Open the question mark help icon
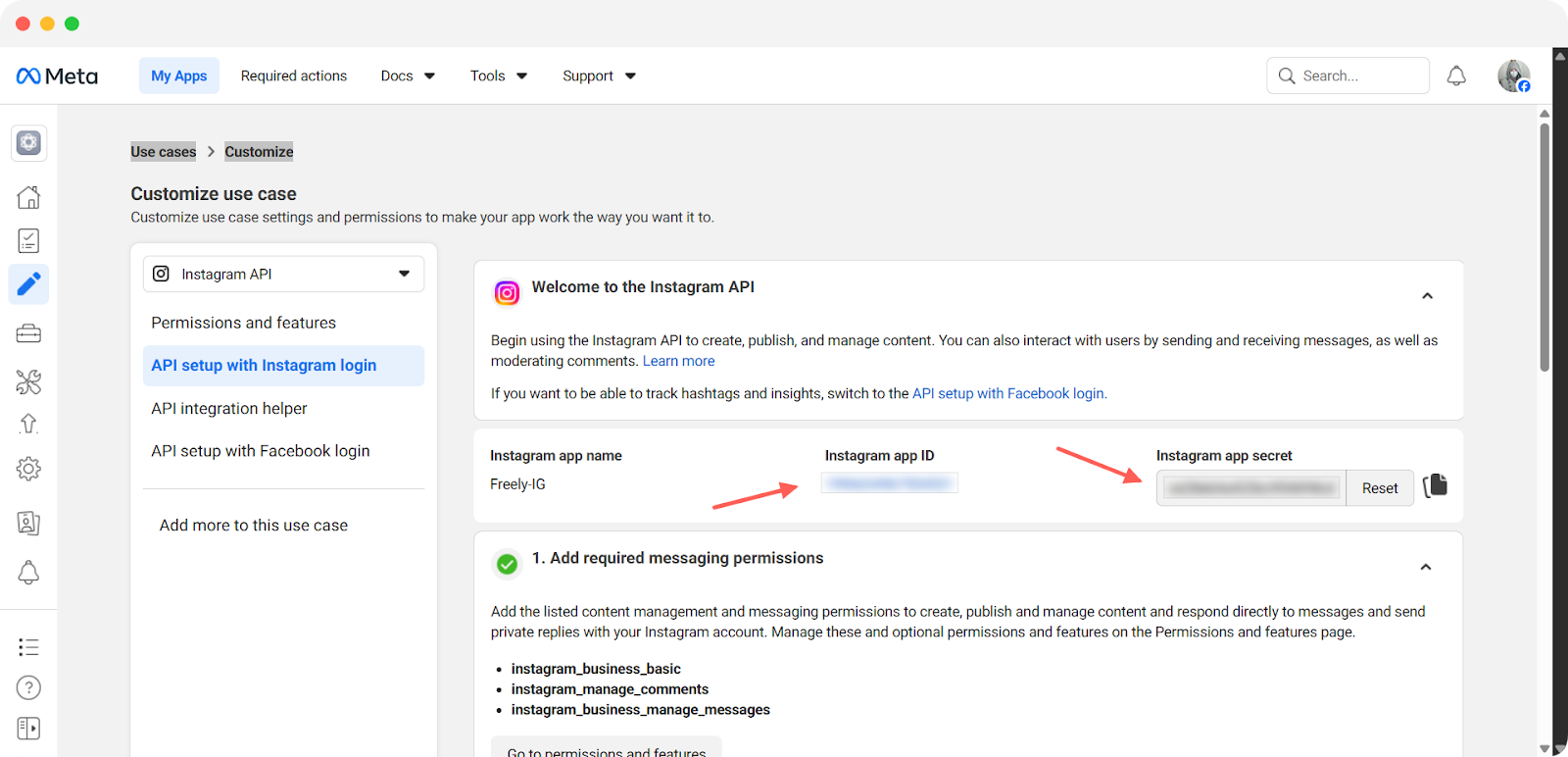The width and height of the screenshot is (1568, 757). click(28, 687)
